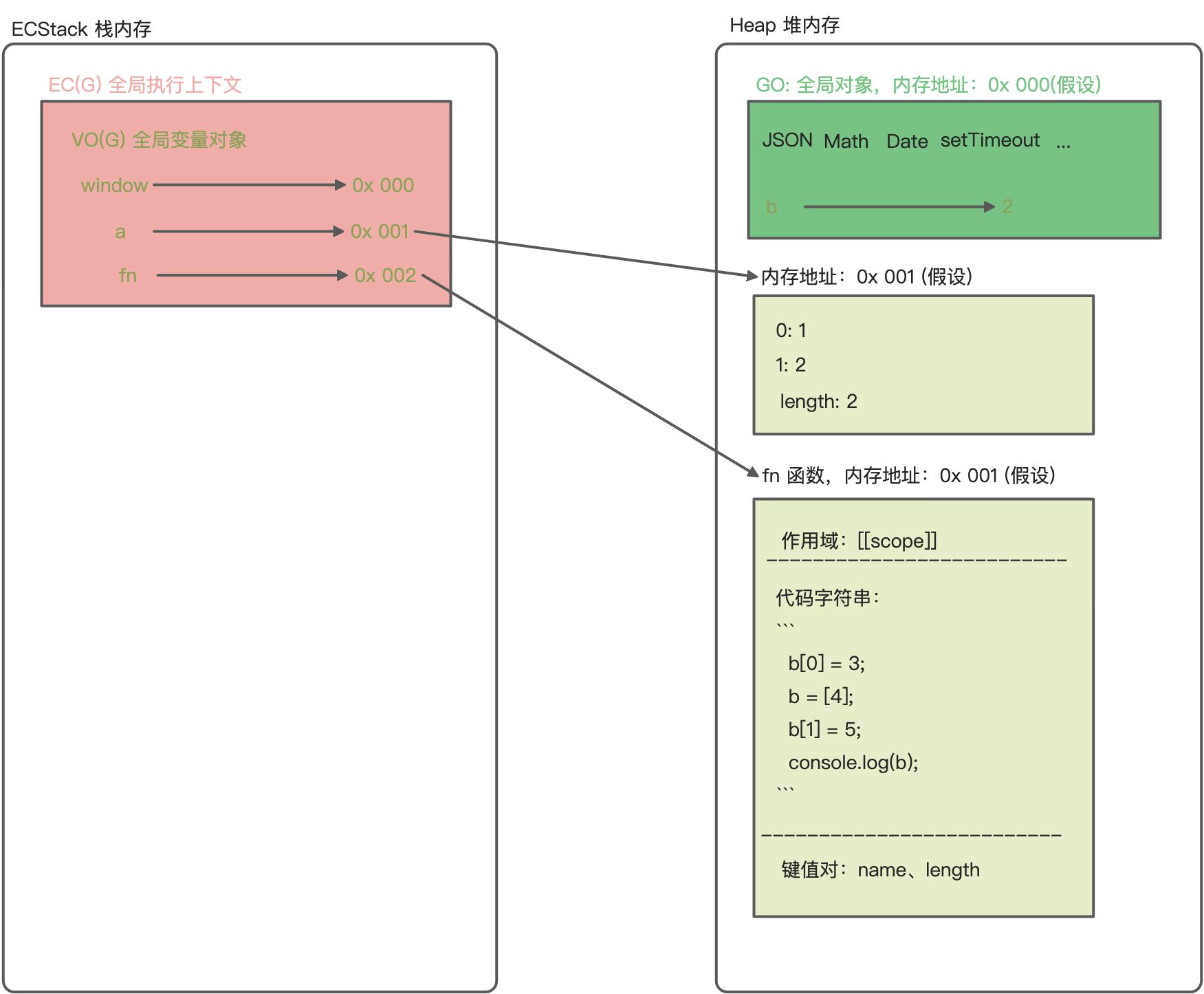Click 'Math' in the global object box
Screen dimensions: 1204x994
(846, 141)
